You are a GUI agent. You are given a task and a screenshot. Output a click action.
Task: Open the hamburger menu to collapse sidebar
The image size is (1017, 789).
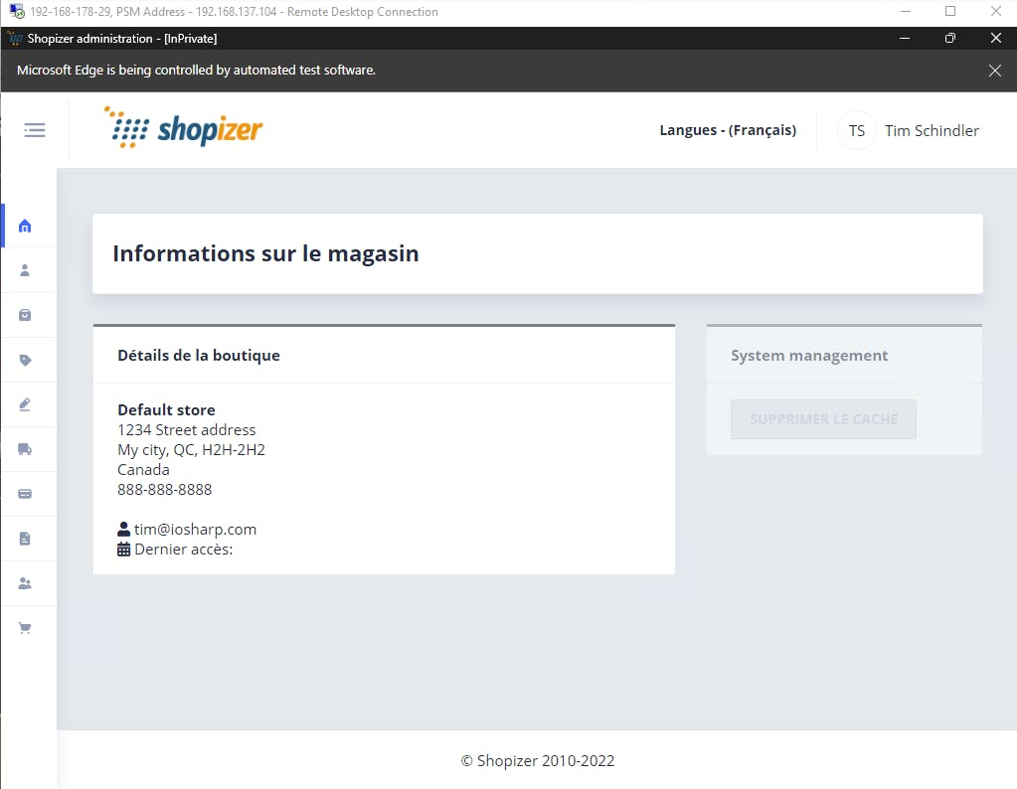(34, 130)
